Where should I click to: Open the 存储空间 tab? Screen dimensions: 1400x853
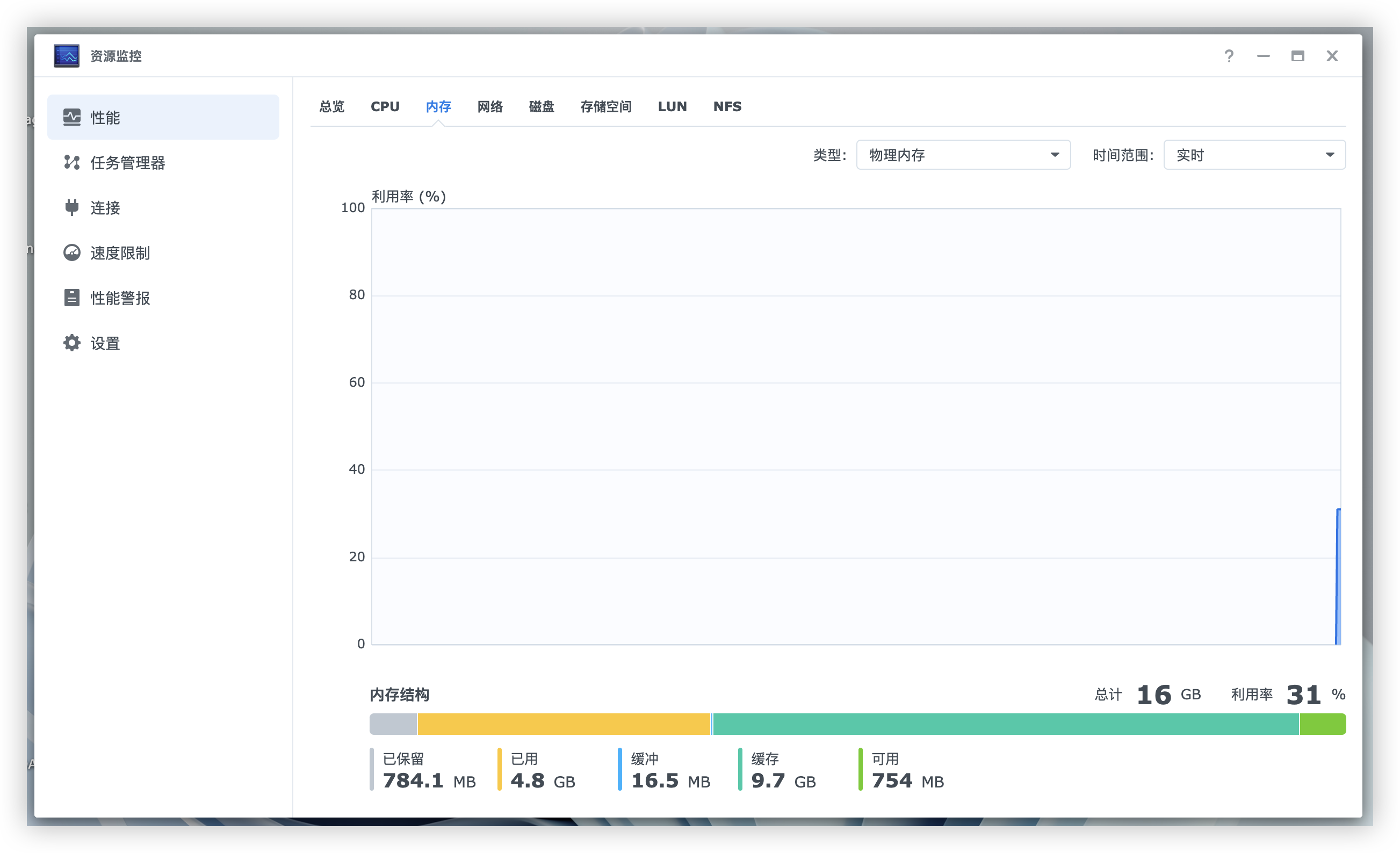point(605,106)
